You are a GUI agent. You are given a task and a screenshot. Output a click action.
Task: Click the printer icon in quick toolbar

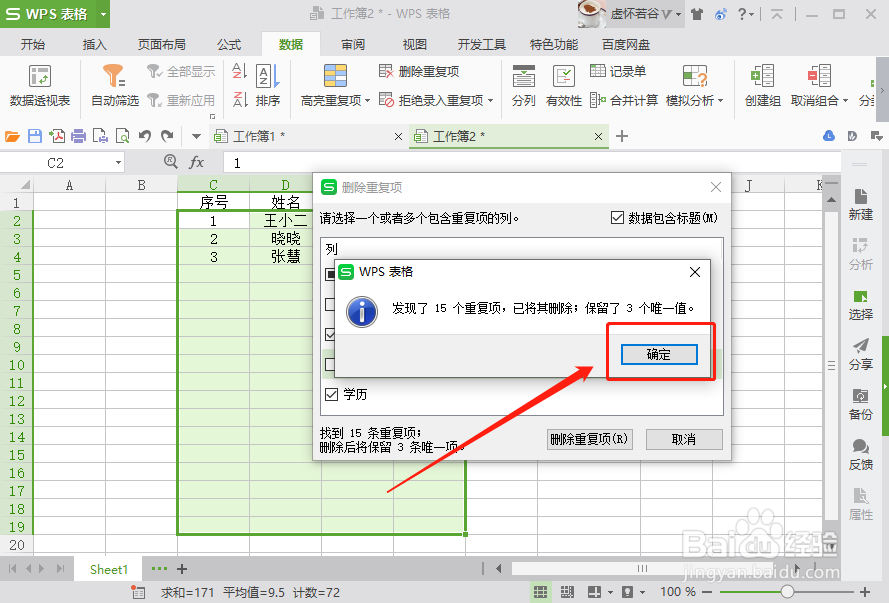coord(78,136)
